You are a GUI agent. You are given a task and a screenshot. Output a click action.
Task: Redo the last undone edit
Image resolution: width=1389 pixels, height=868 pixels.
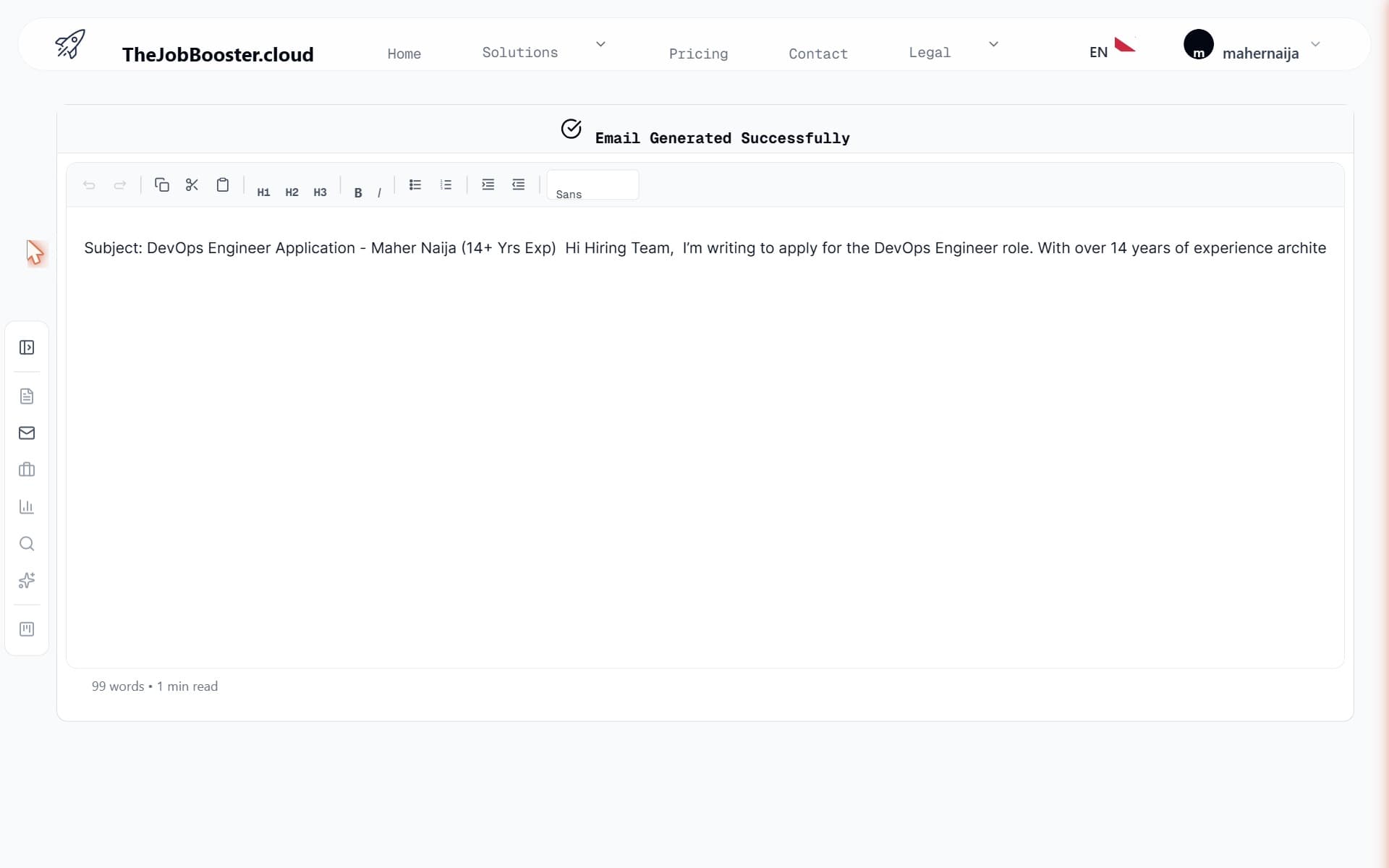[x=120, y=185]
